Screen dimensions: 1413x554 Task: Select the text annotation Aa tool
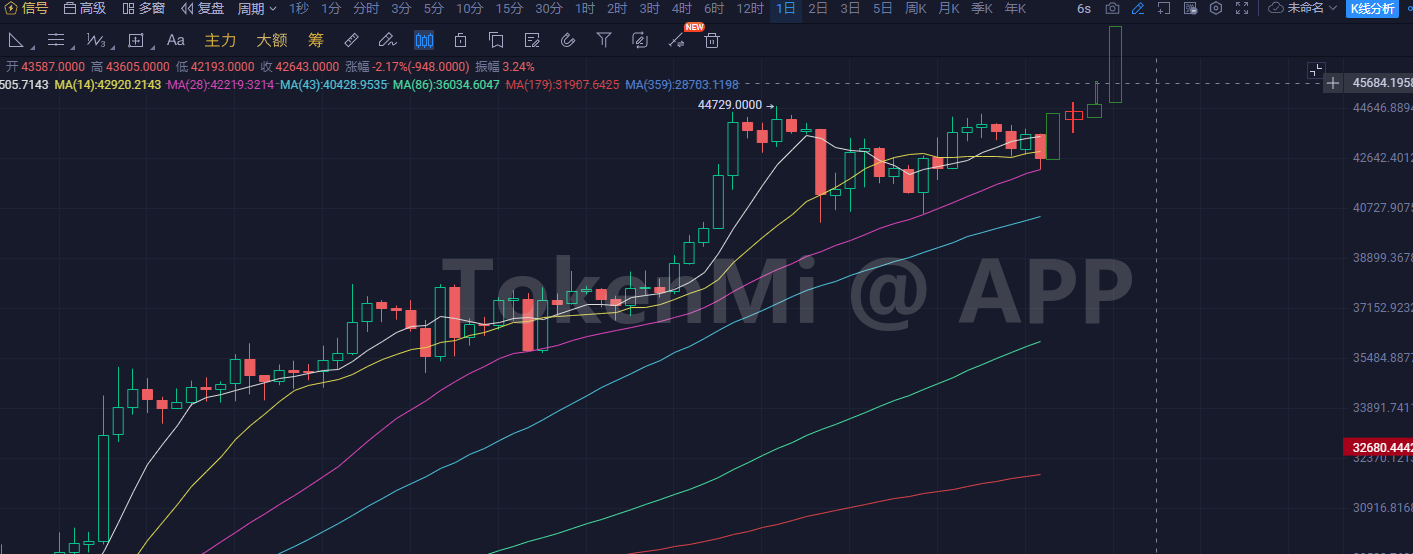(x=175, y=41)
